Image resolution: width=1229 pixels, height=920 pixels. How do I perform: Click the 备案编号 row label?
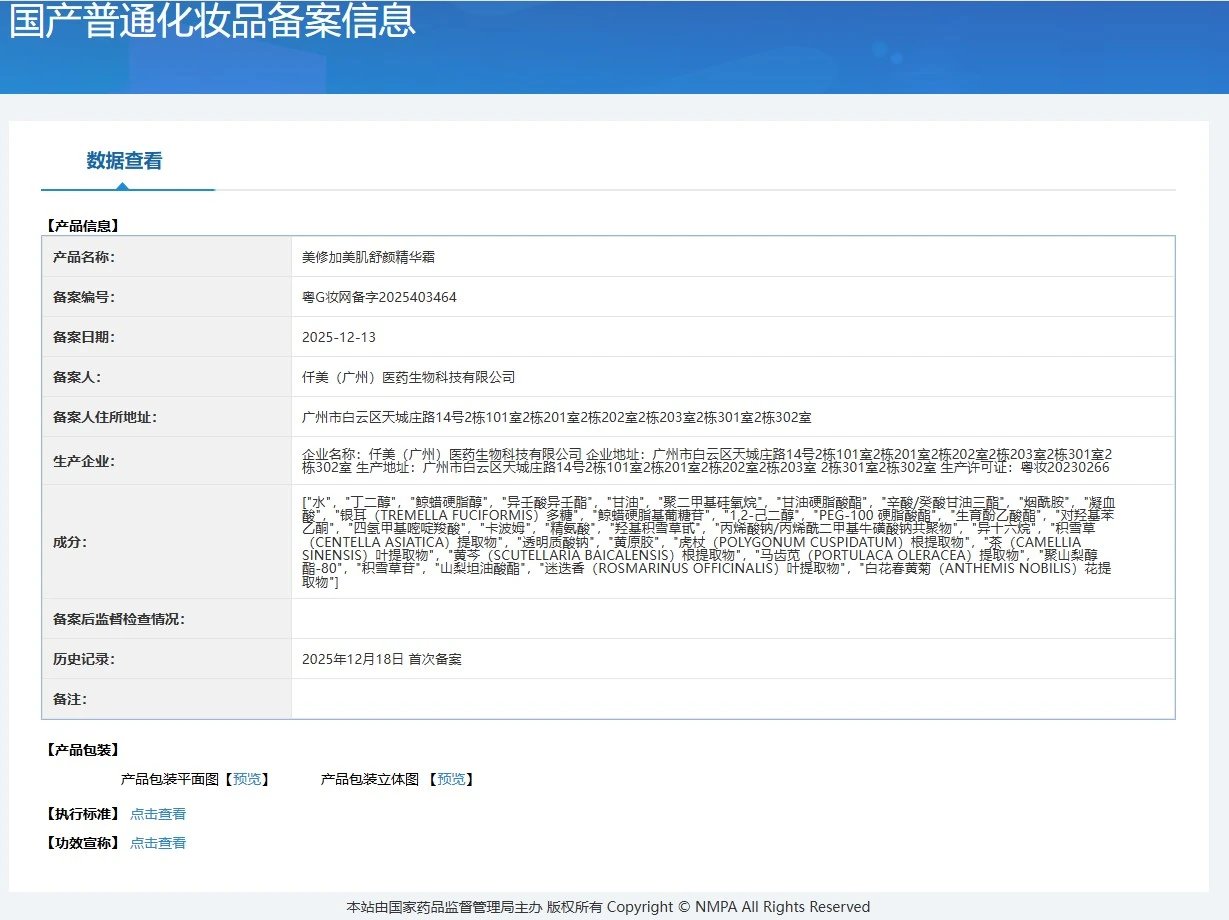[x=84, y=297]
